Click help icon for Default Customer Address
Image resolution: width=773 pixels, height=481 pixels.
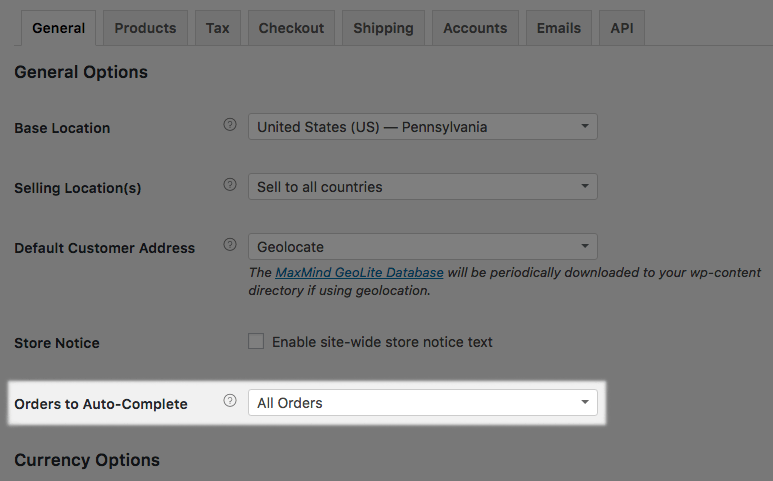pyautogui.click(x=230, y=245)
